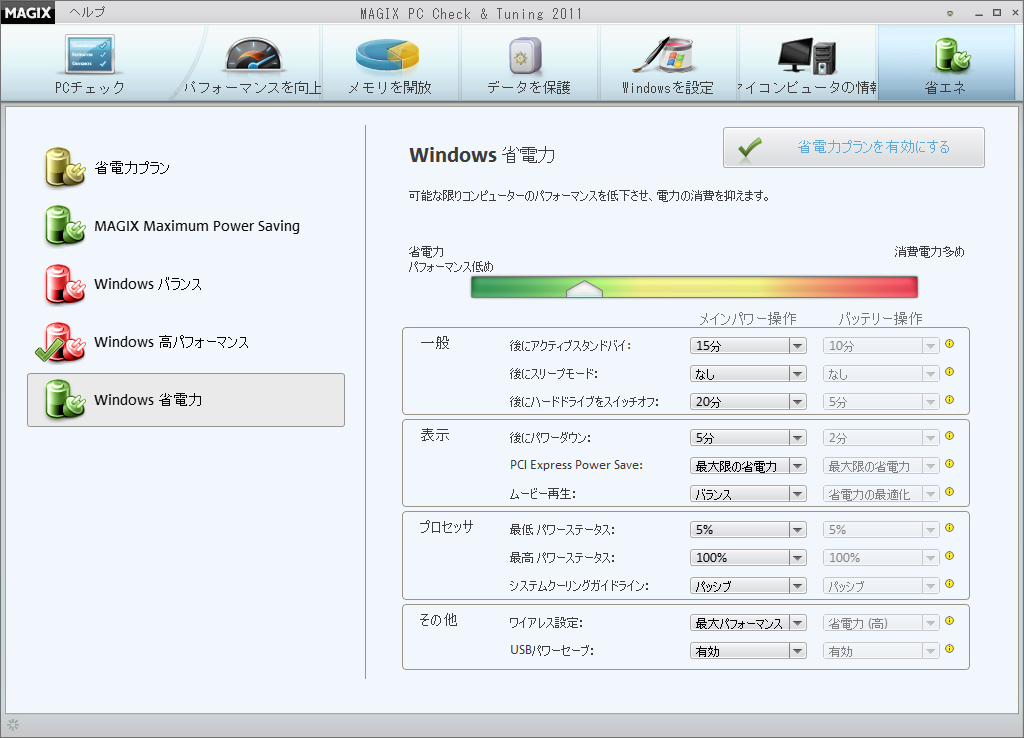Open the computer information monitor icon
1024x738 pixels.
point(807,56)
